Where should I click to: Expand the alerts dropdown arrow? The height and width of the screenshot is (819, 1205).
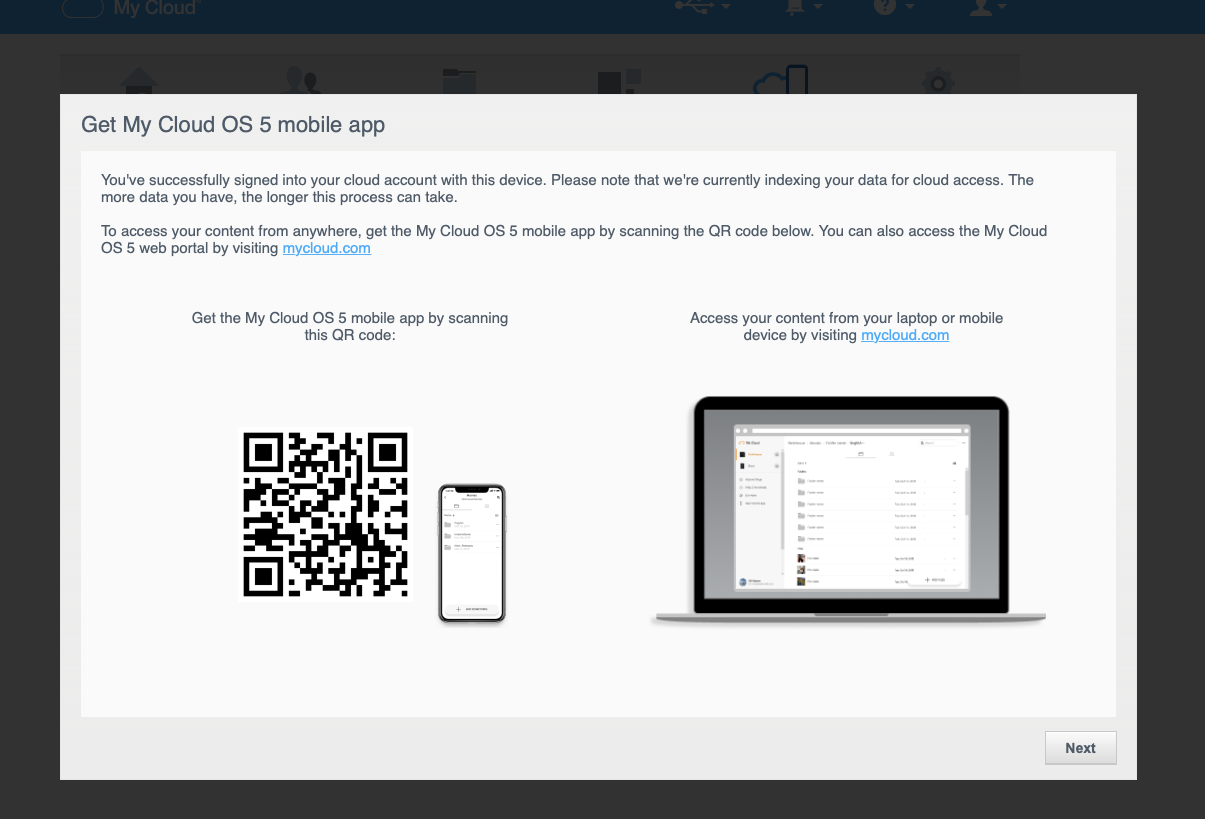pyautogui.click(x=818, y=7)
